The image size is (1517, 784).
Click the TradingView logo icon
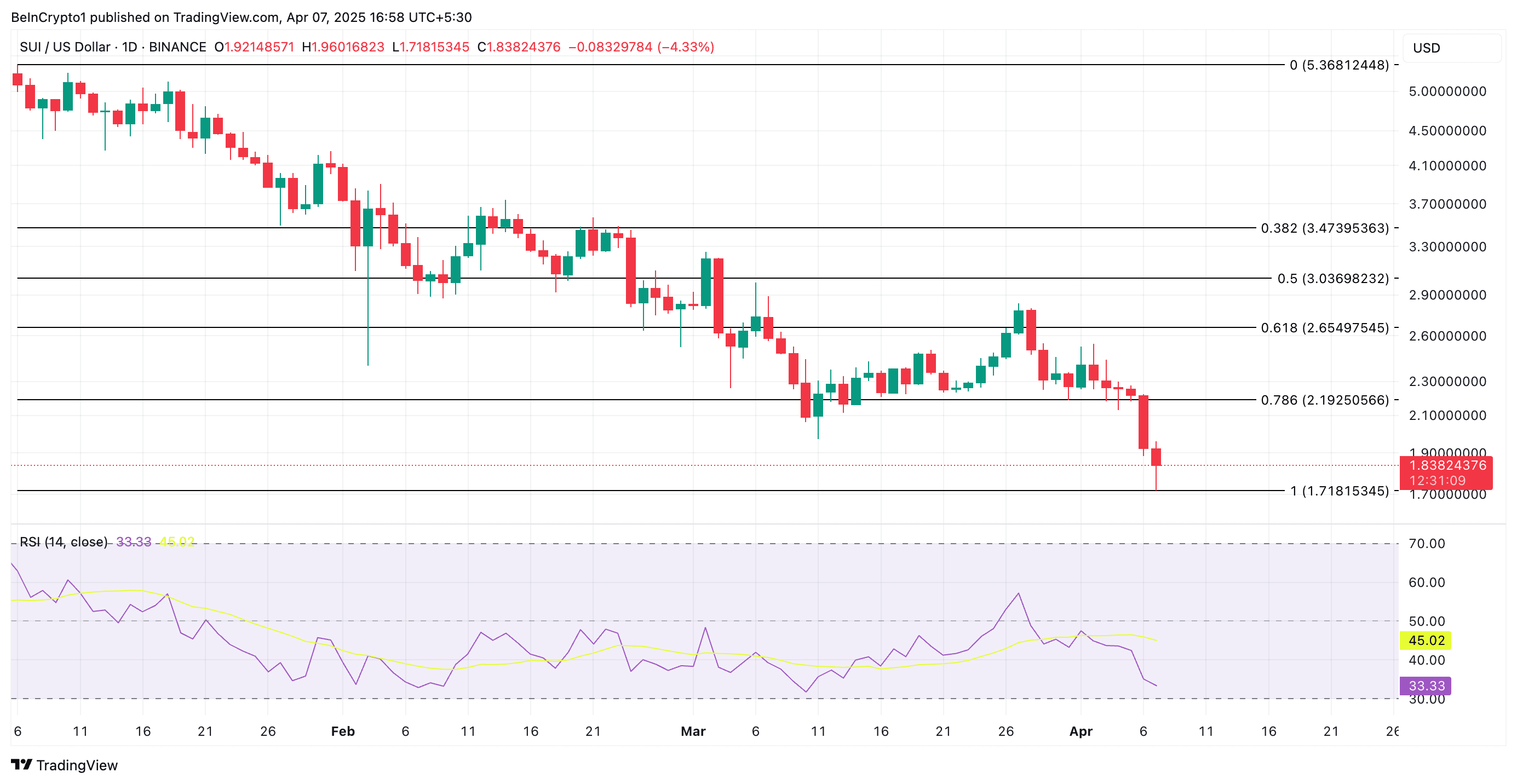[22, 765]
